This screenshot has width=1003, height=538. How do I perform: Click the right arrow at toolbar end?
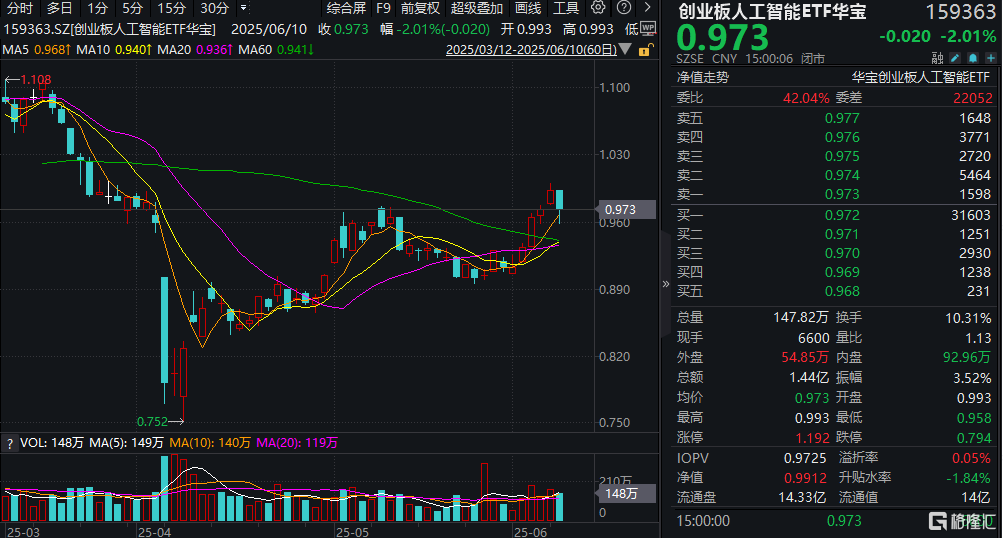647,8
